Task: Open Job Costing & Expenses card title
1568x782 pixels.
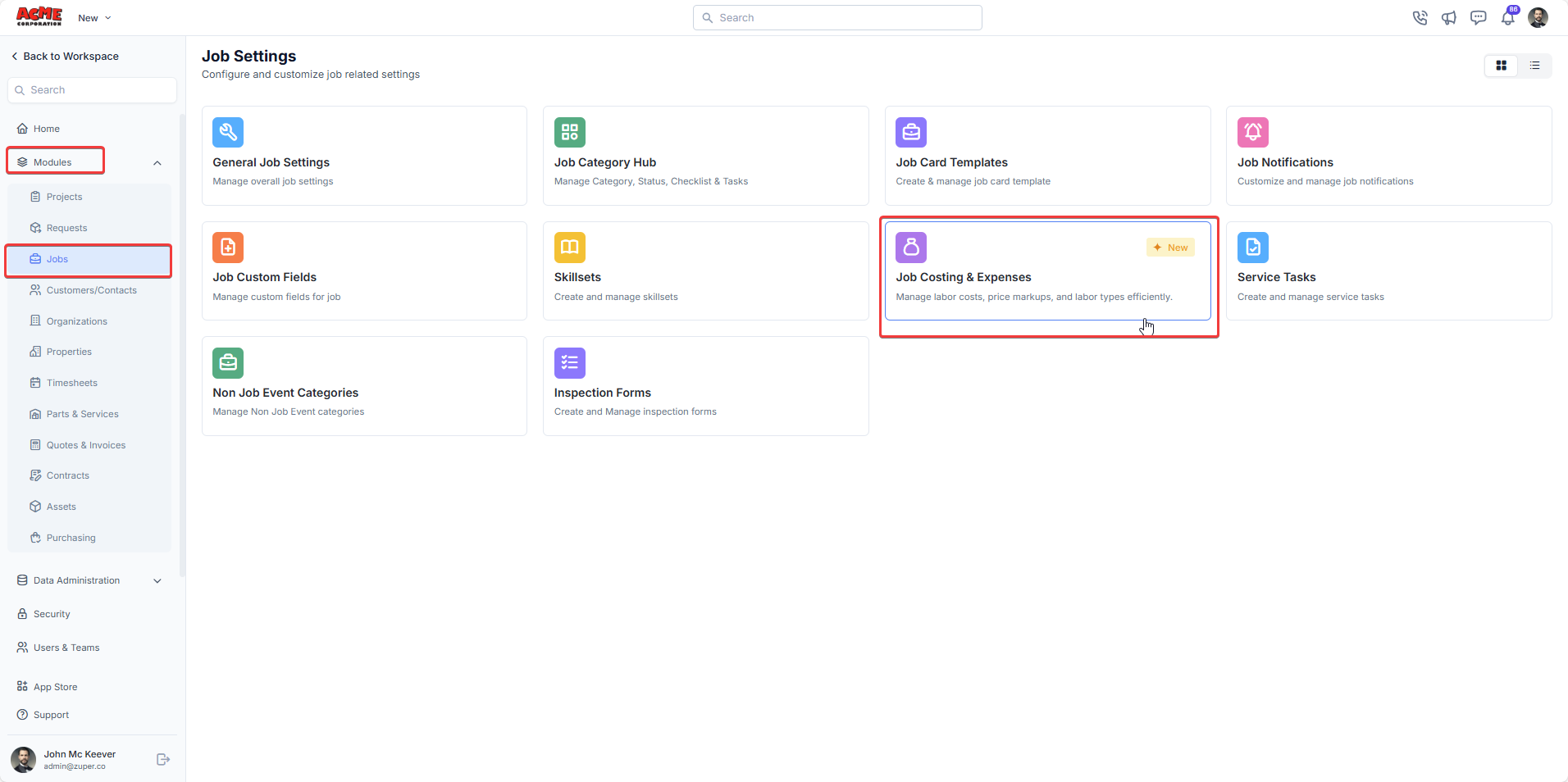Action: pos(964,277)
